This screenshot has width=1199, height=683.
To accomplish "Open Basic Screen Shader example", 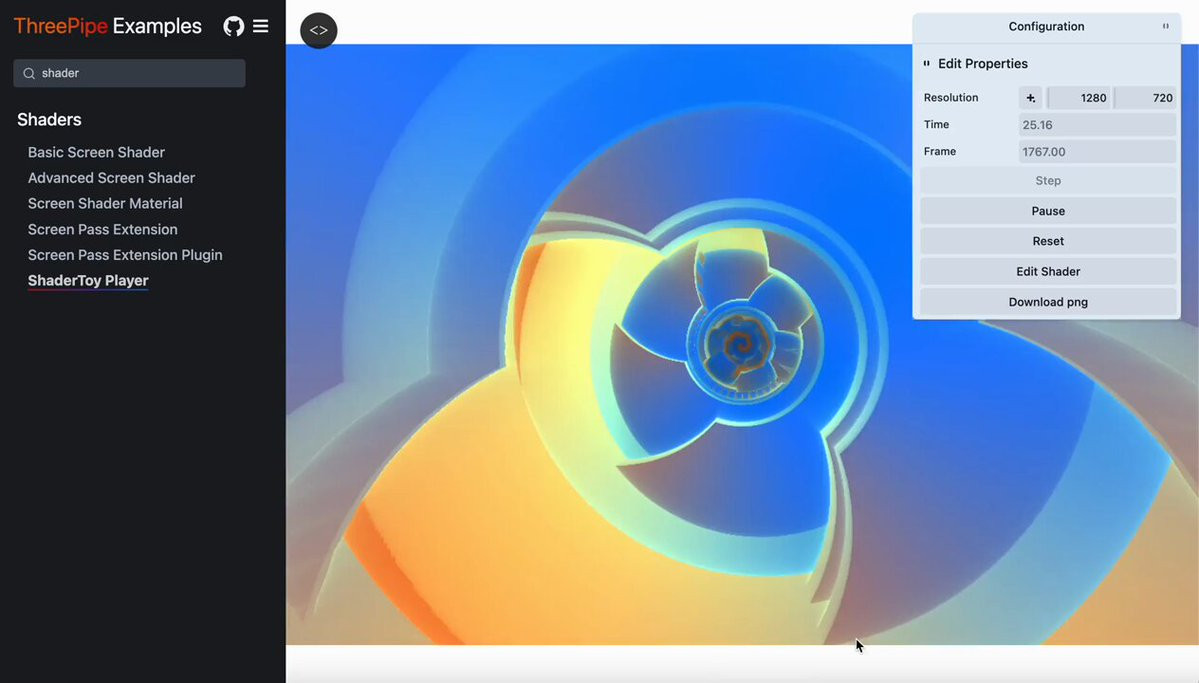I will point(96,152).
